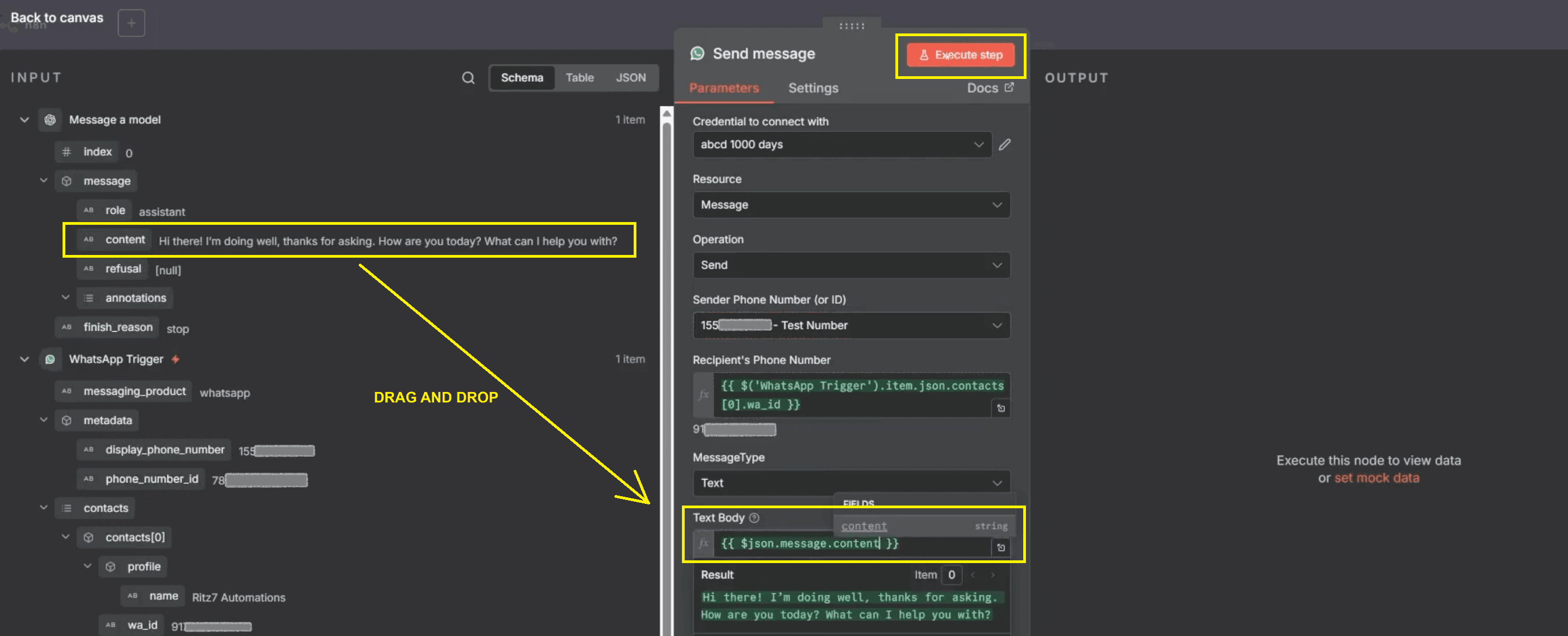This screenshot has width=1568, height=636.
Task: Click the WhatsApp icon in Send message header
Action: tap(697, 54)
